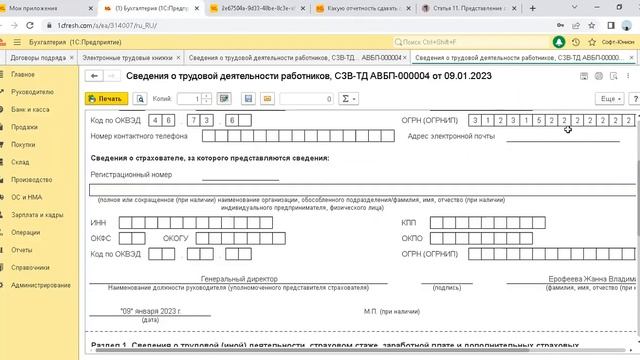
Task: Open notifications green bell icon
Action: [559, 42]
